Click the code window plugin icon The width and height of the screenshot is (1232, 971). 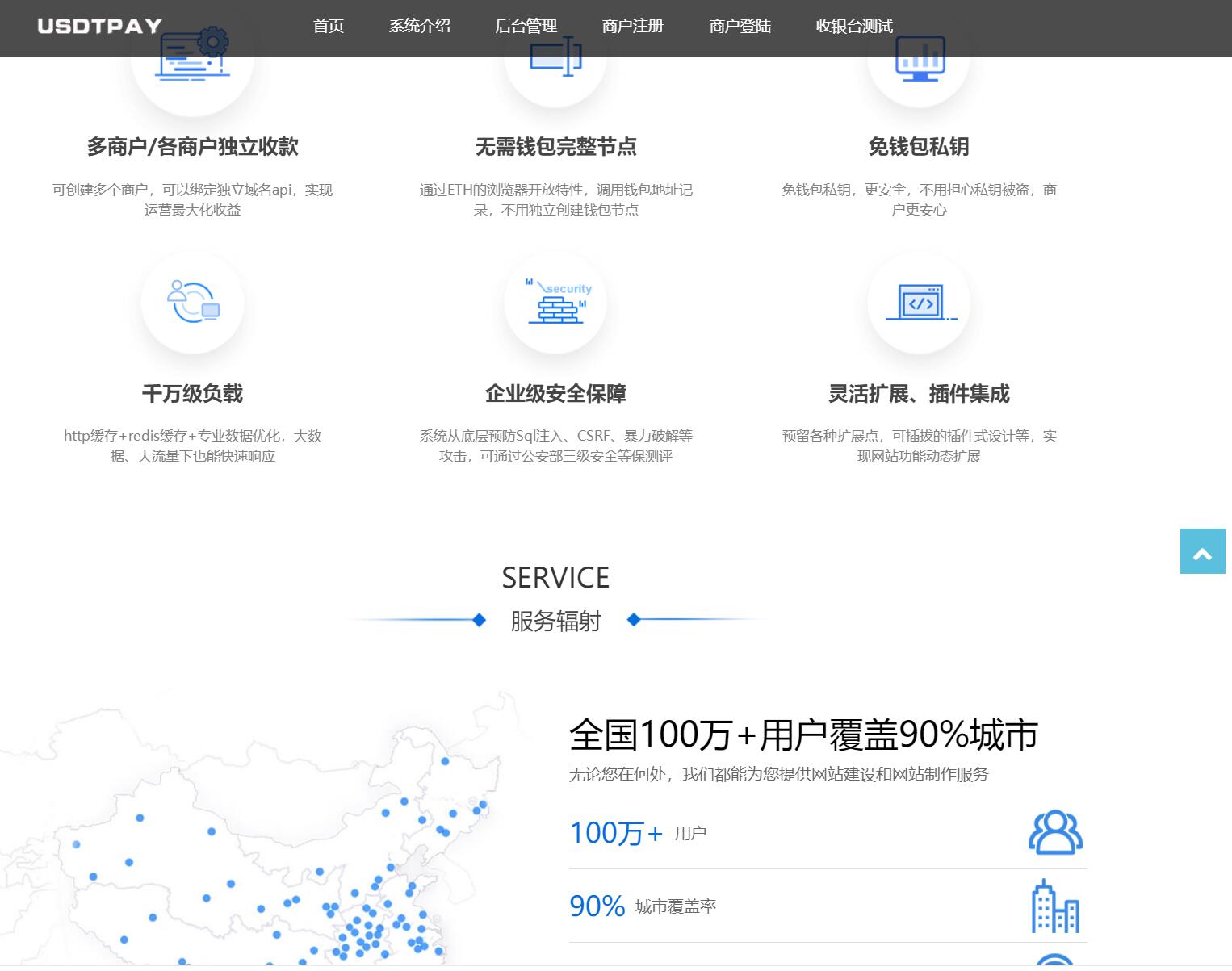[x=919, y=303]
